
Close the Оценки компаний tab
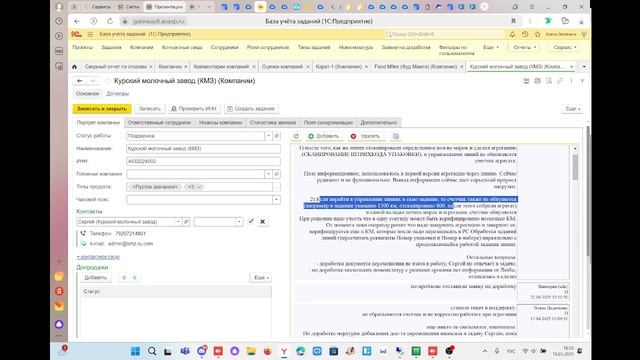[308, 67]
